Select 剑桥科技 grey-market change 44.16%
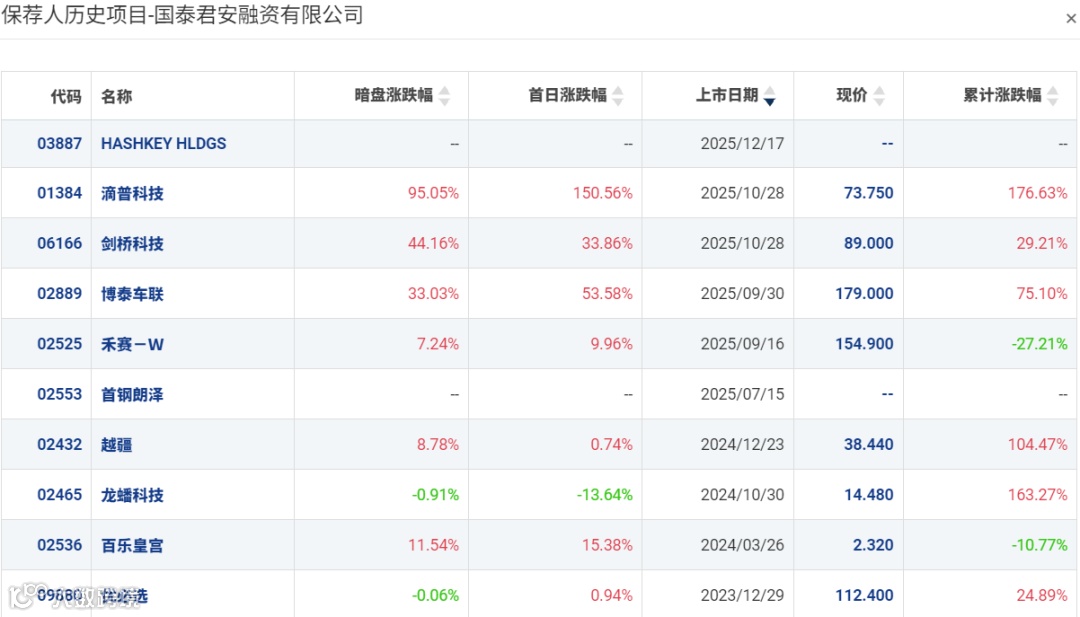Viewport: 1080px width, 617px height. 433,243
